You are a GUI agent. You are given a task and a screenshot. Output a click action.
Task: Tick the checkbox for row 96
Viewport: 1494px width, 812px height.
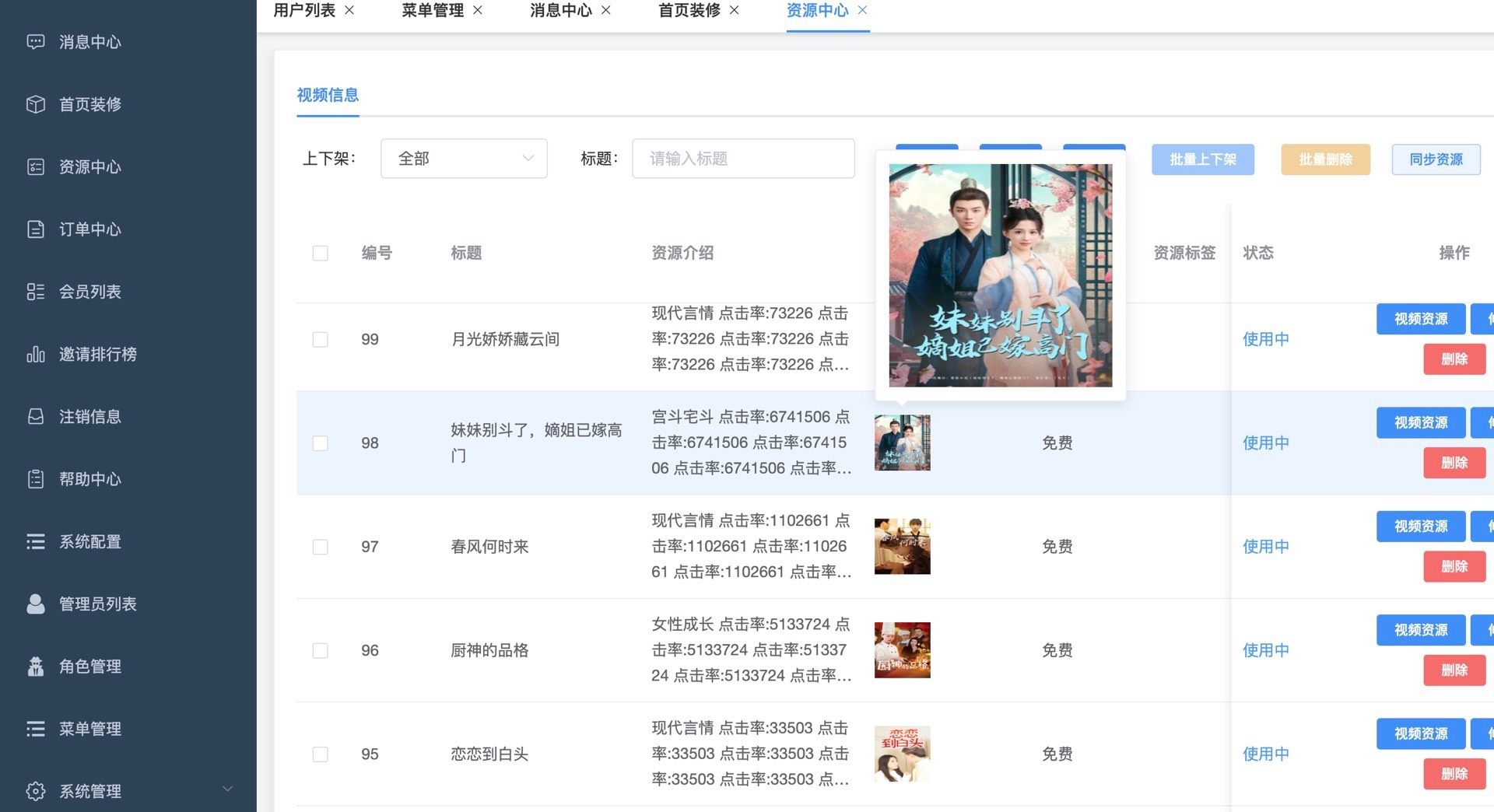point(320,650)
